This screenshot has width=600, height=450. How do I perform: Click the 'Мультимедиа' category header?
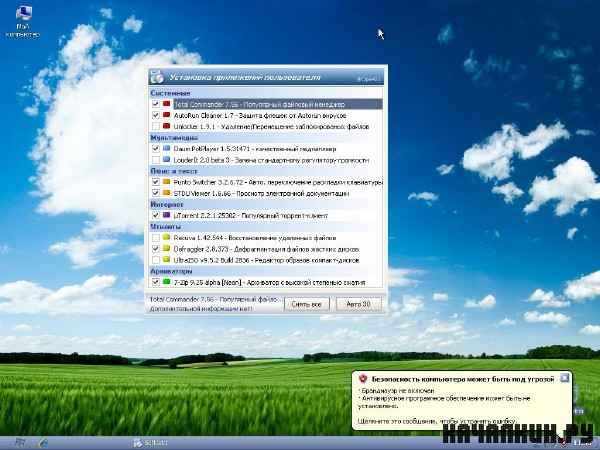point(174,137)
